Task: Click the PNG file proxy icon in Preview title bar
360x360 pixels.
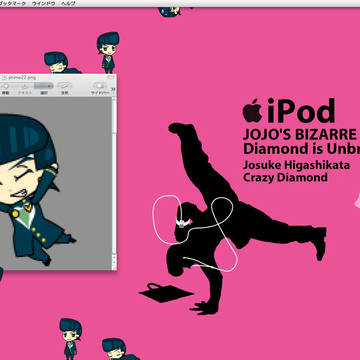Action: (4, 78)
